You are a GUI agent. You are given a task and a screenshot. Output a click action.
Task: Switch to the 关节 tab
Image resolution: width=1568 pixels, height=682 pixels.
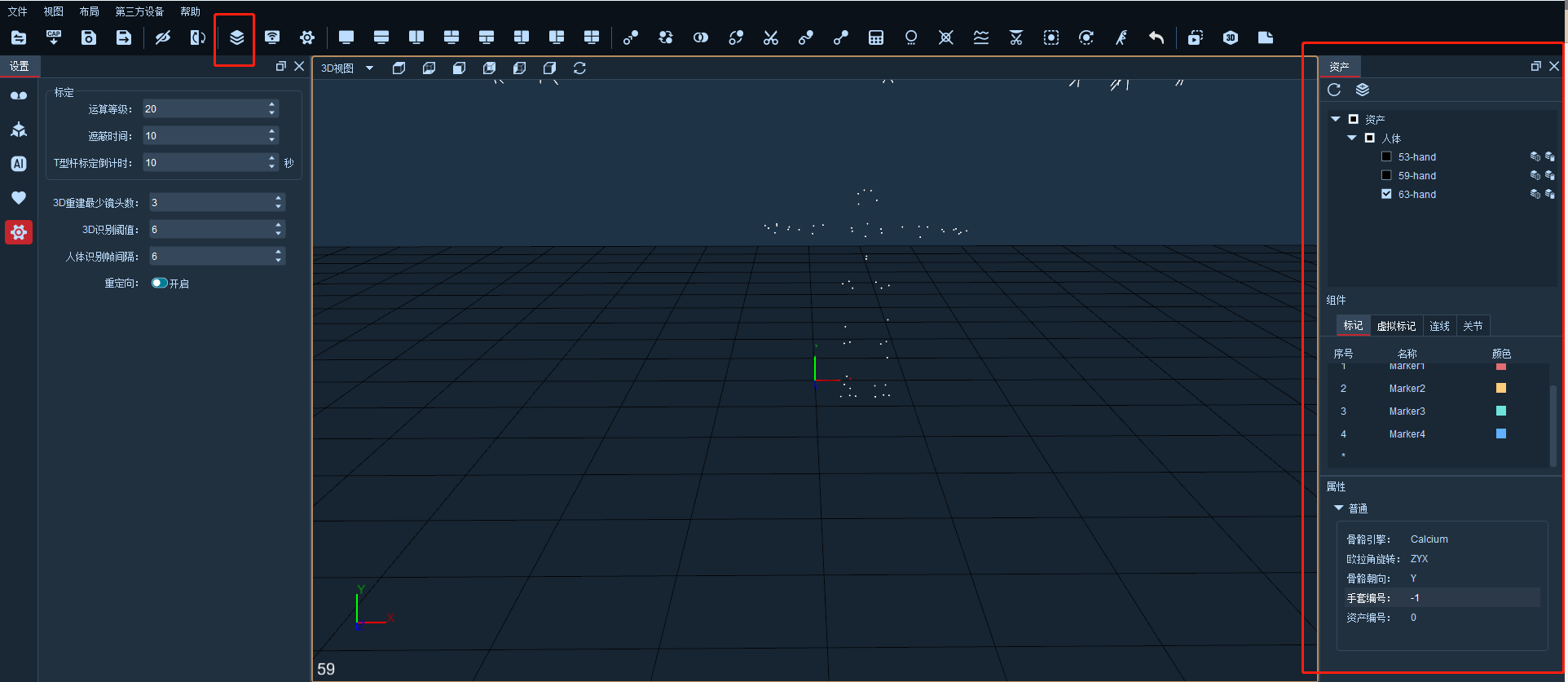pos(1473,326)
